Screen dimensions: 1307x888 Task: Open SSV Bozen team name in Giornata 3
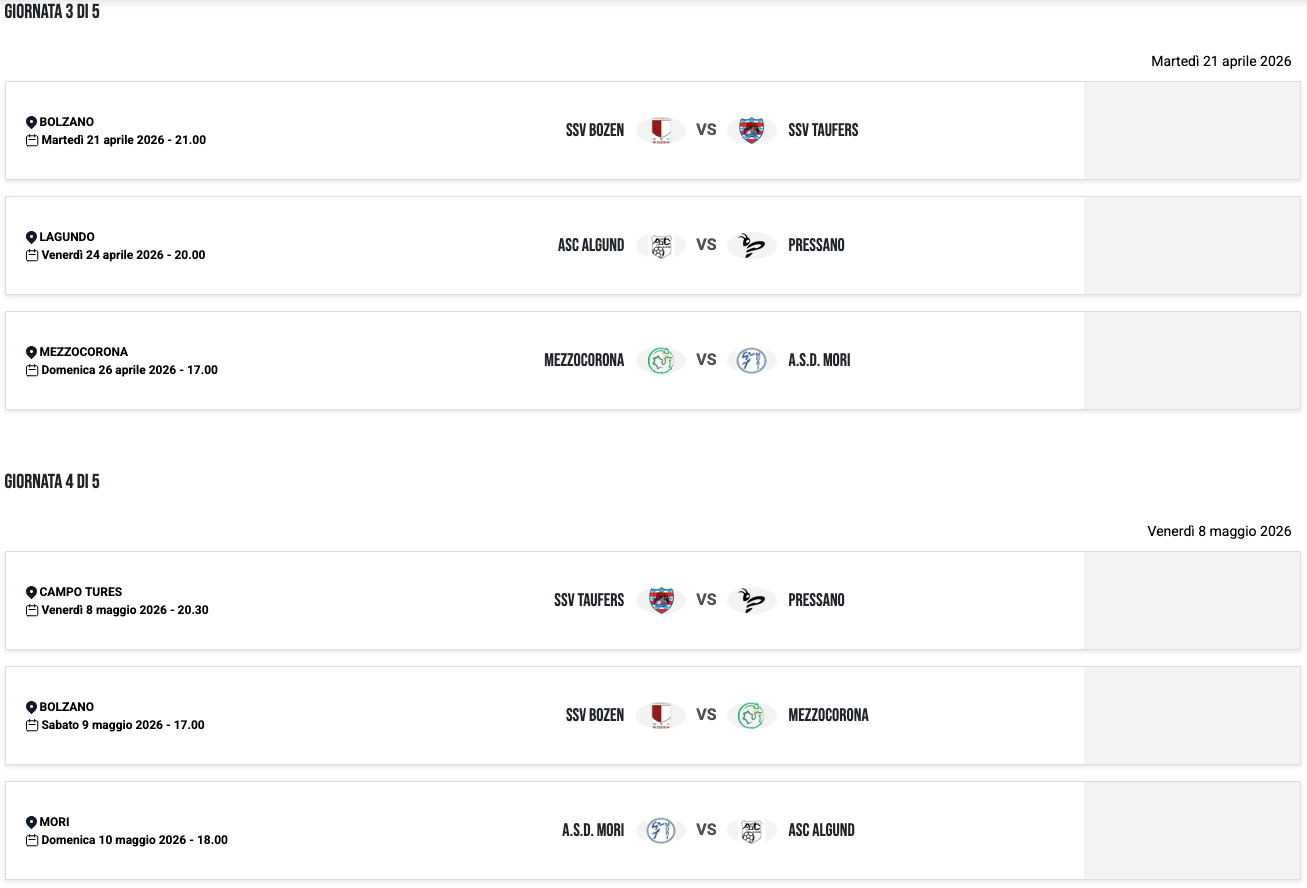tap(595, 130)
